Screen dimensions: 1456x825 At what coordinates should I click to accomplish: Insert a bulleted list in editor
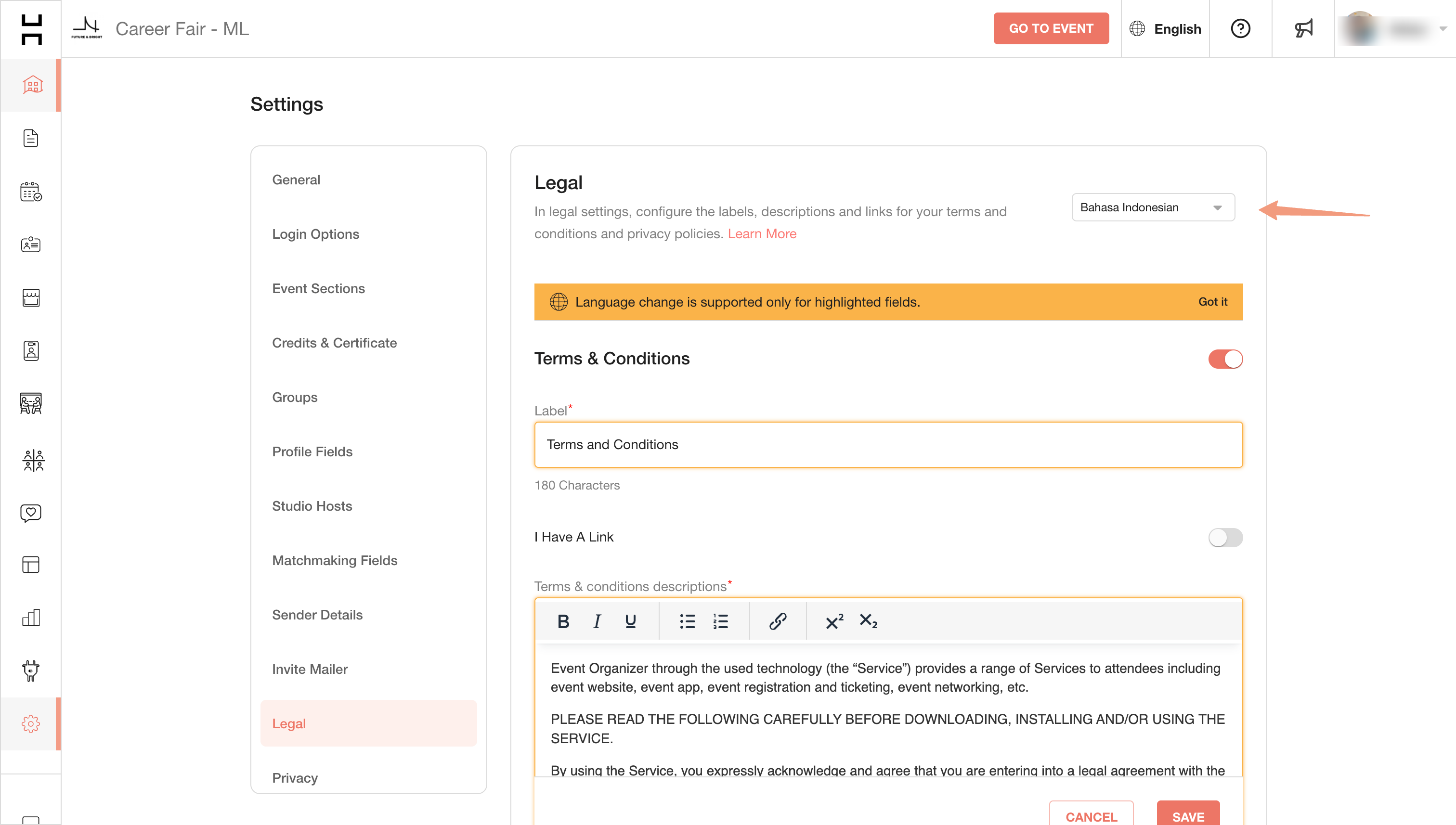coord(688,621)
